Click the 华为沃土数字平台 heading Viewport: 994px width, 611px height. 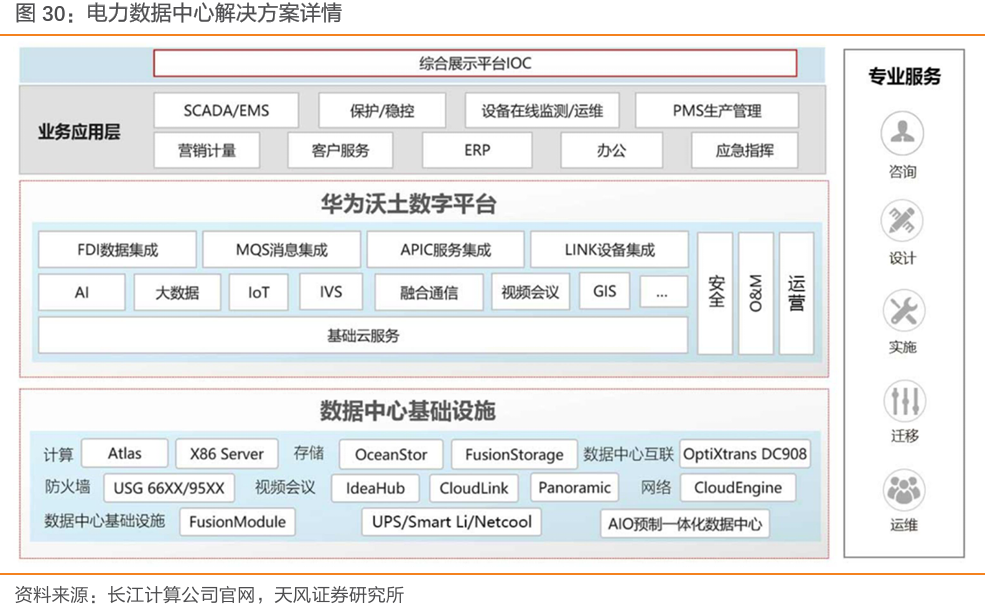click(x=408, y=204)
